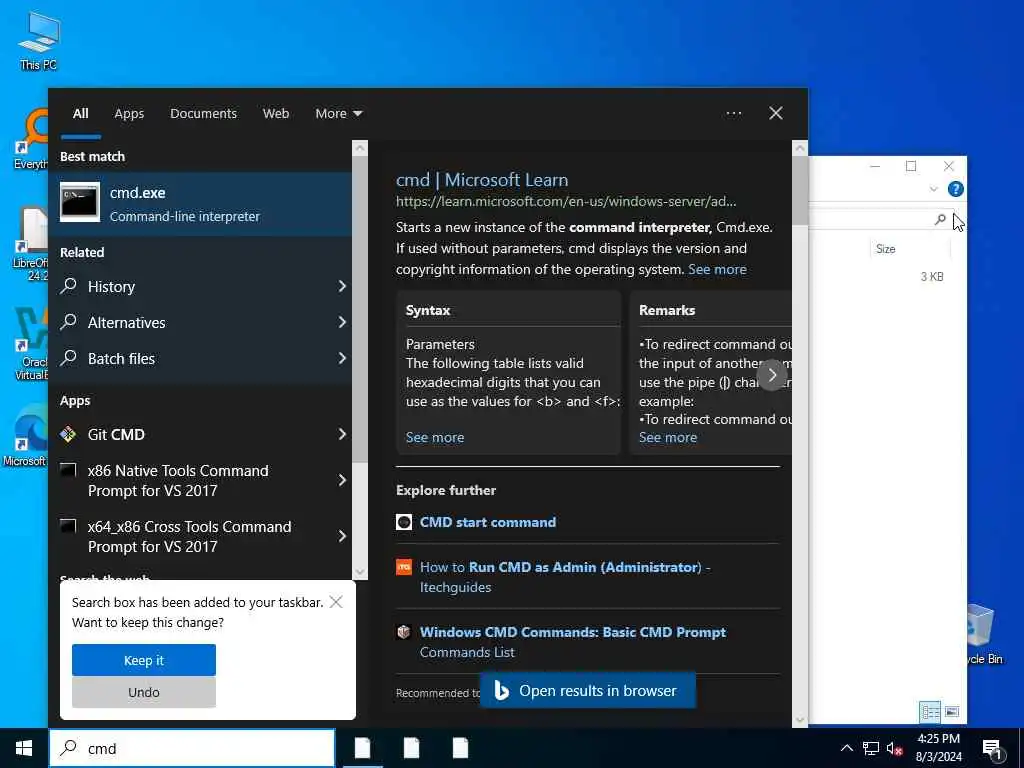Click the preview pane scrollbar up arrow
Viewport: 1024px width, 768px height.
pos(800,148)
